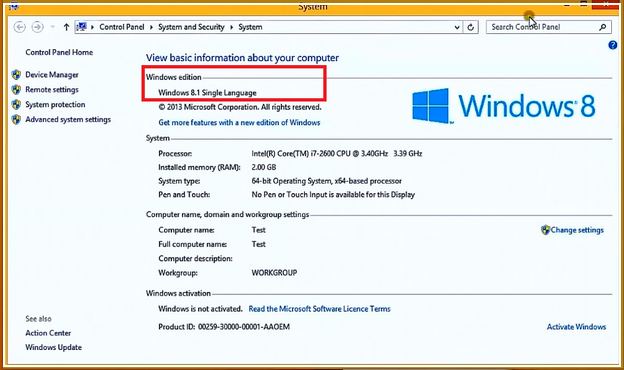Click the shield icon beside System protection

click(x=16, y=105)
